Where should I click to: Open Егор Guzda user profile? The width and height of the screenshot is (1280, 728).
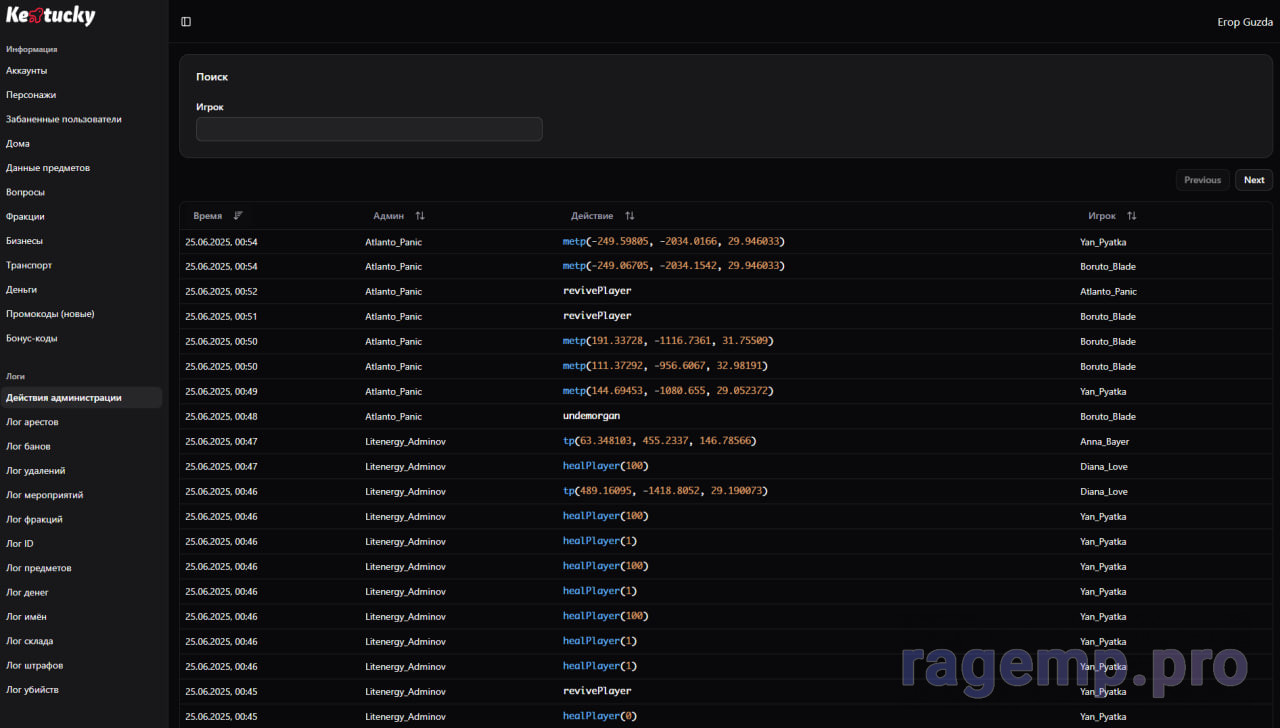(1245, 22)
